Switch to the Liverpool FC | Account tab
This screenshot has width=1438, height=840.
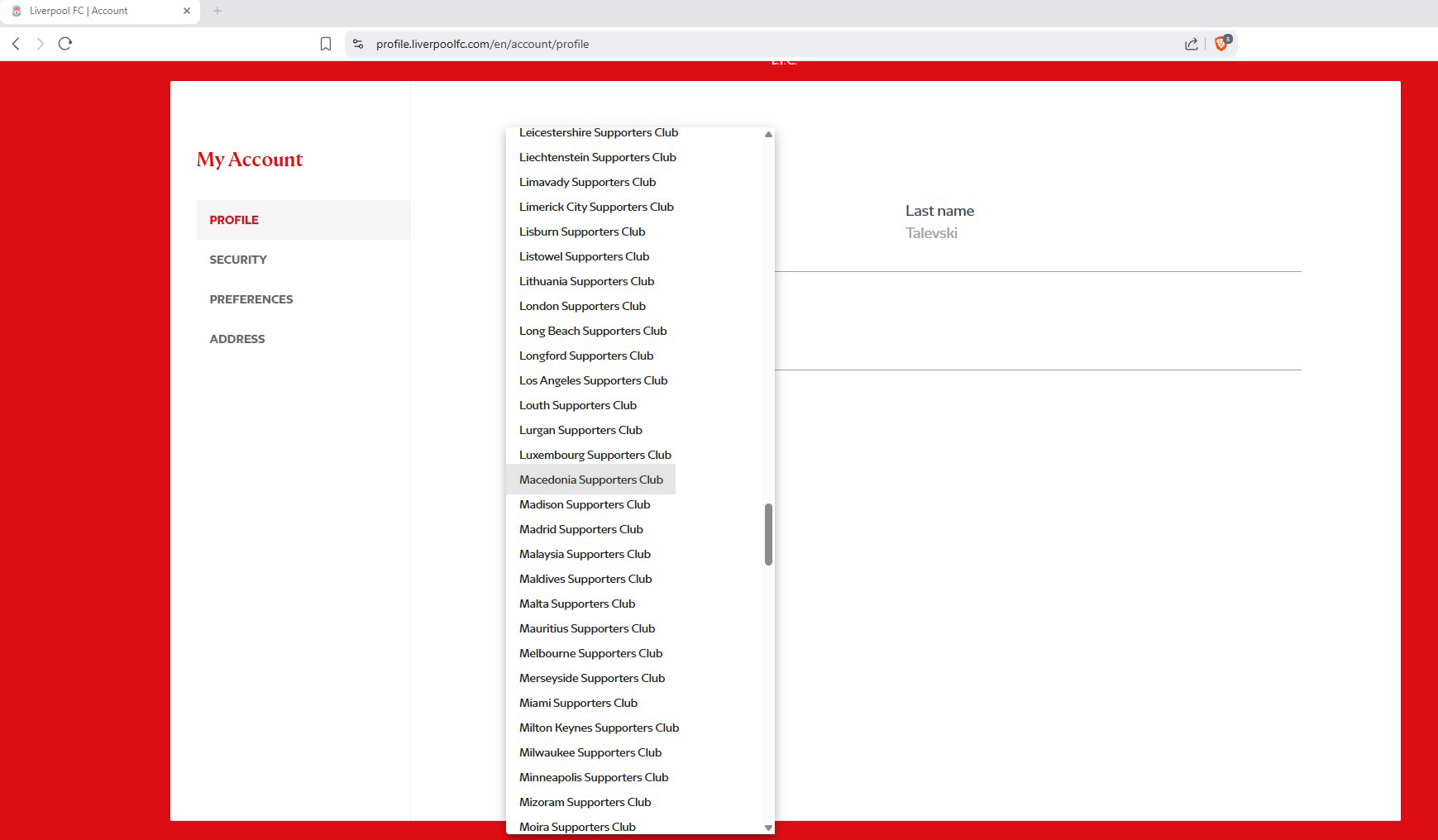(99, 12)
